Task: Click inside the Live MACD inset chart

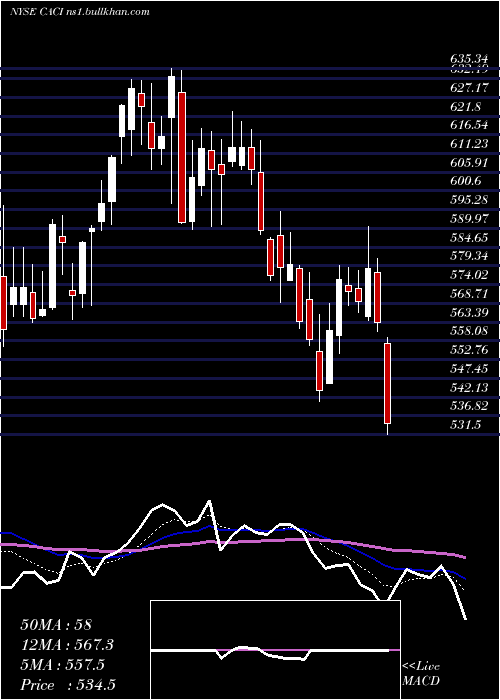Action: point(275,650)
